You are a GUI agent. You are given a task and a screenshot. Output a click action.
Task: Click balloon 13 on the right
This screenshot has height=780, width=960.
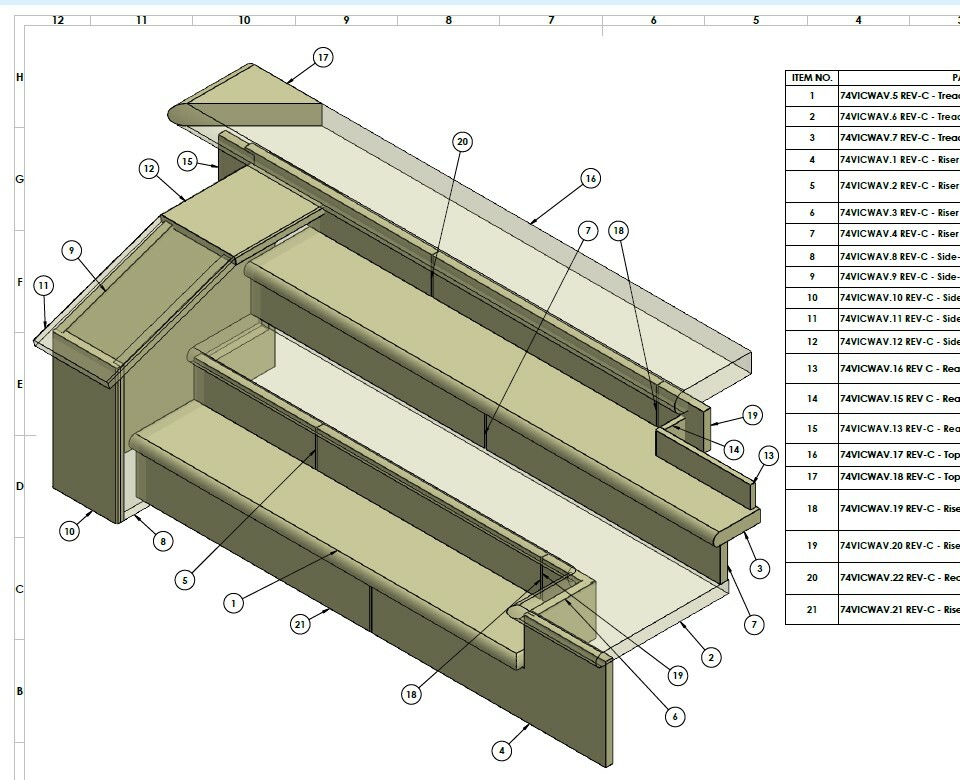pyautogui.click(x=768, y=455)
